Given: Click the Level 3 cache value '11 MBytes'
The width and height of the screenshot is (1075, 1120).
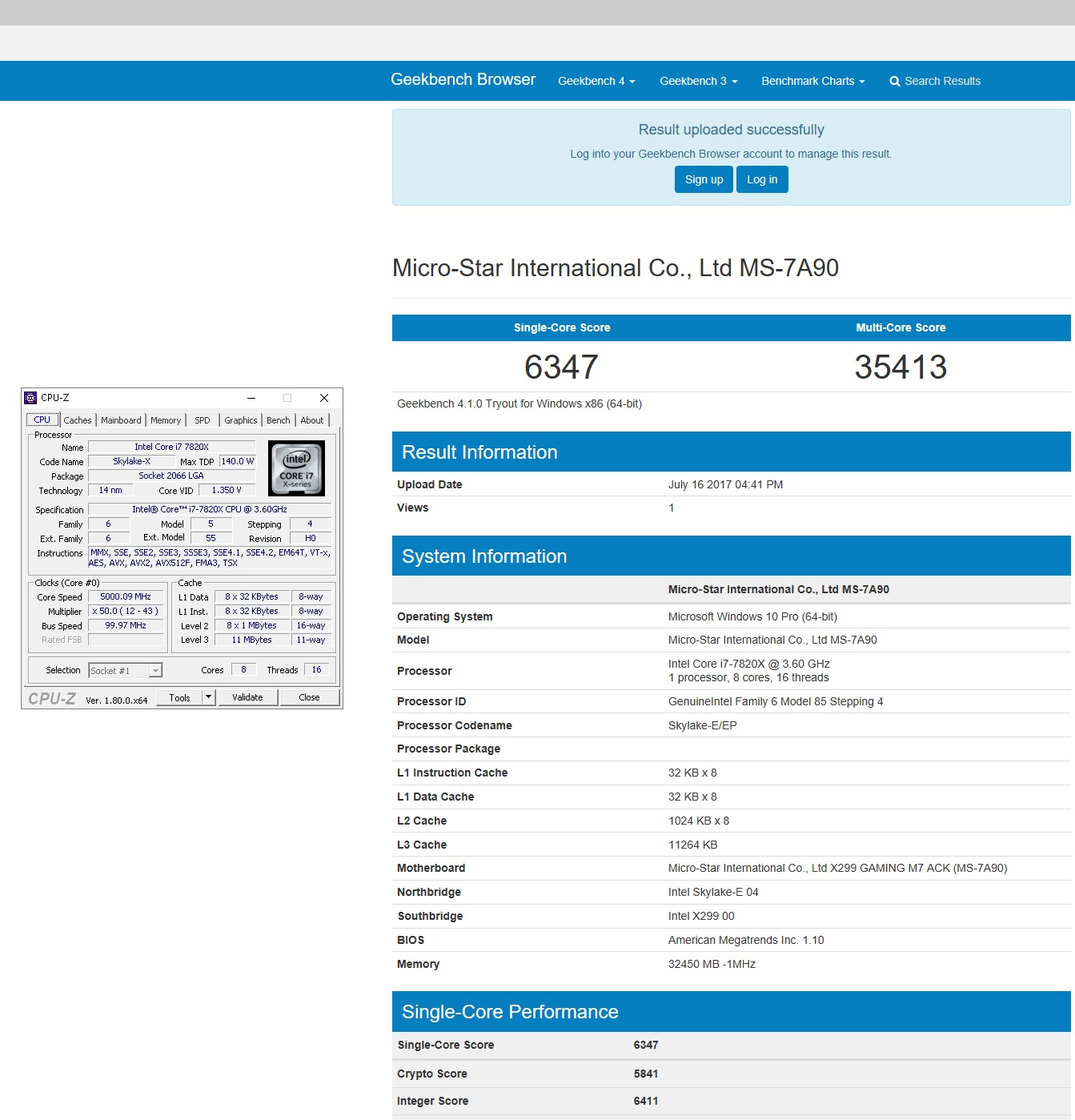Looking at the screenshot, I should tap(251, 640).
